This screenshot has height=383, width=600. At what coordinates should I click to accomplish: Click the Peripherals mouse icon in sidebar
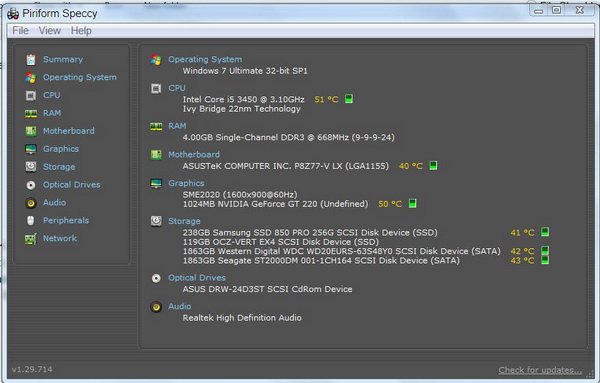coord(31,220)
